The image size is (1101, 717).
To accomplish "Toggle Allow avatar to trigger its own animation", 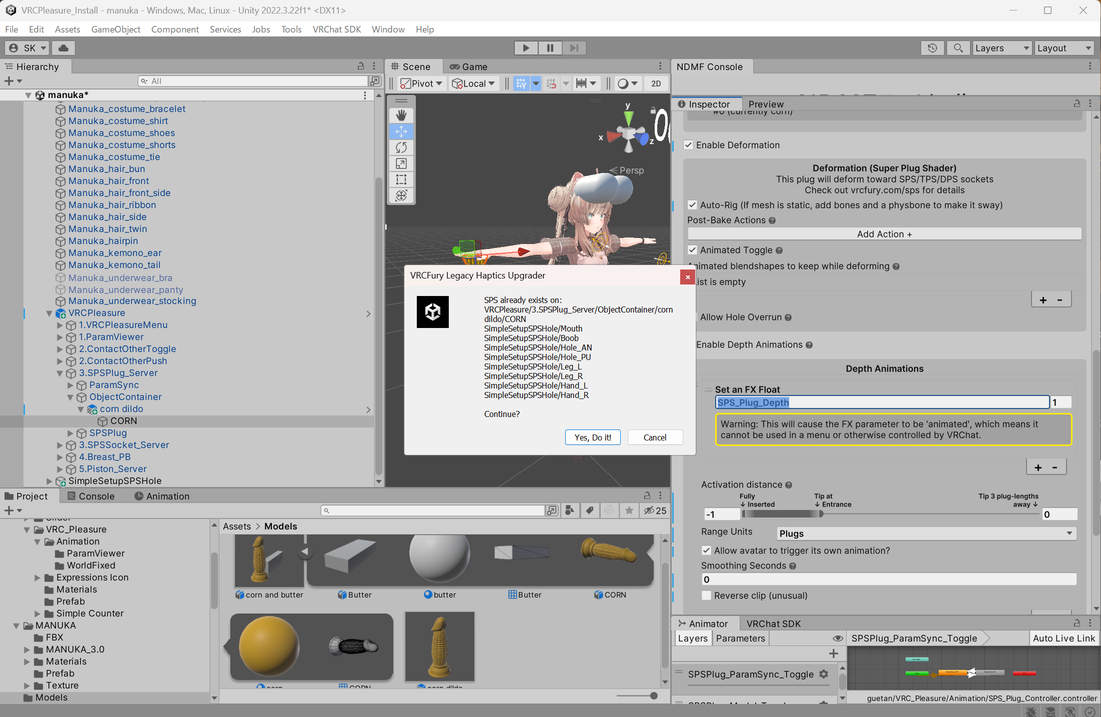I will 706,551.
